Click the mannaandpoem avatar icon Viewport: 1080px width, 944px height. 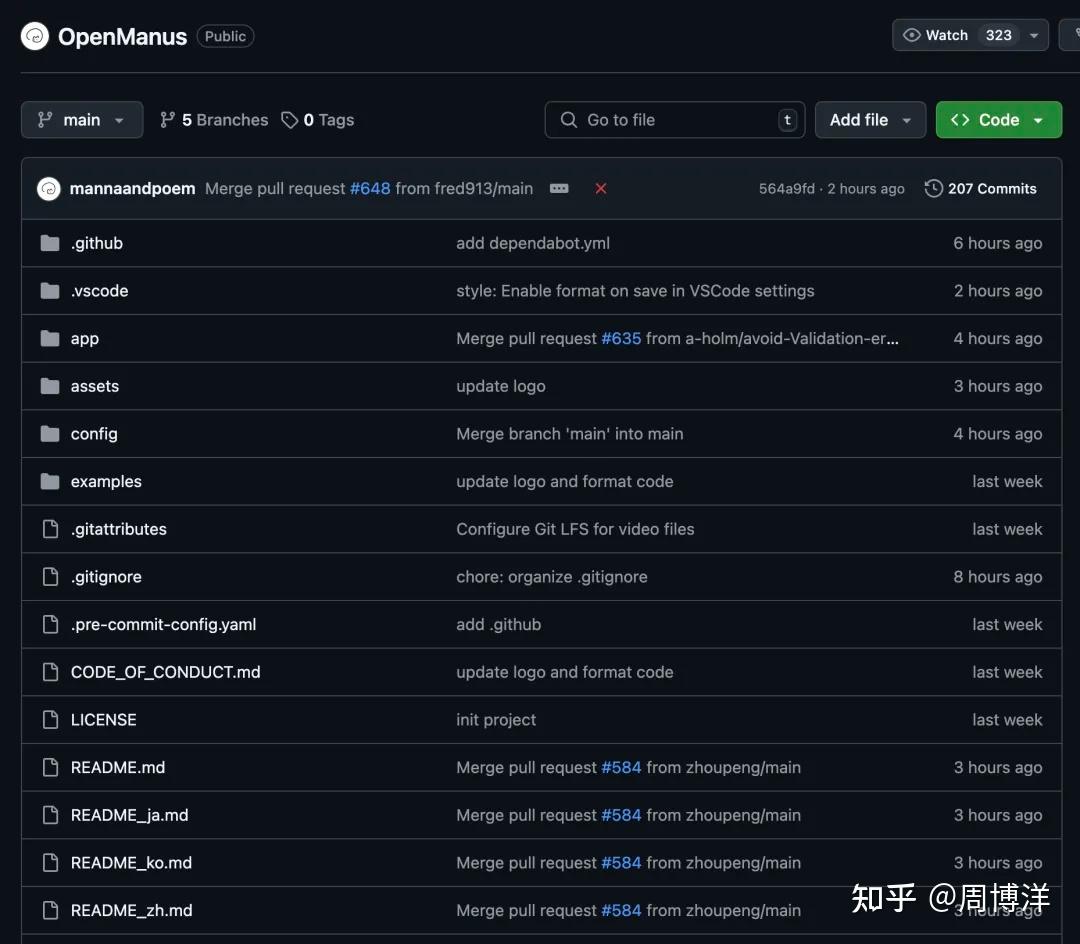click(49, 189)
